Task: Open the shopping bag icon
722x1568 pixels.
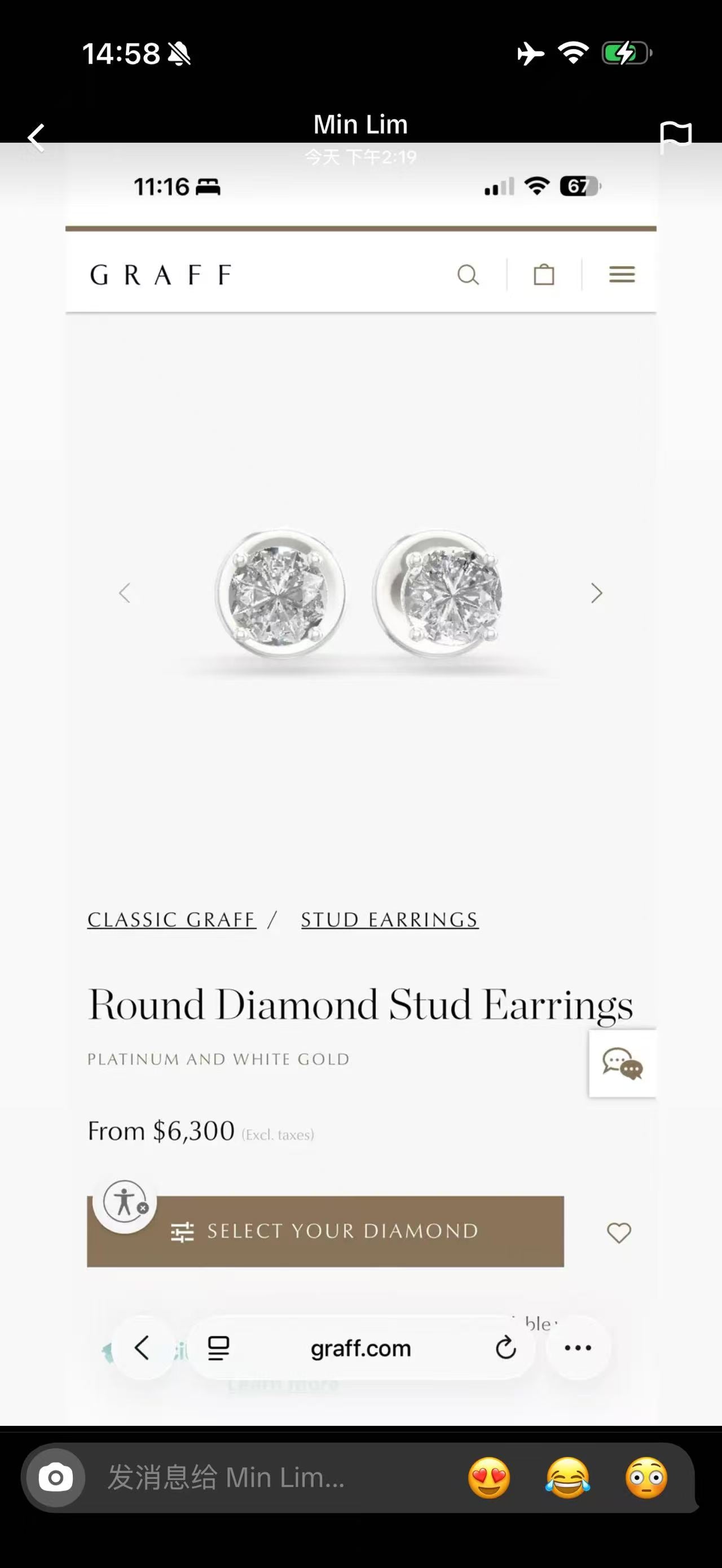Action: click(544, 275)
